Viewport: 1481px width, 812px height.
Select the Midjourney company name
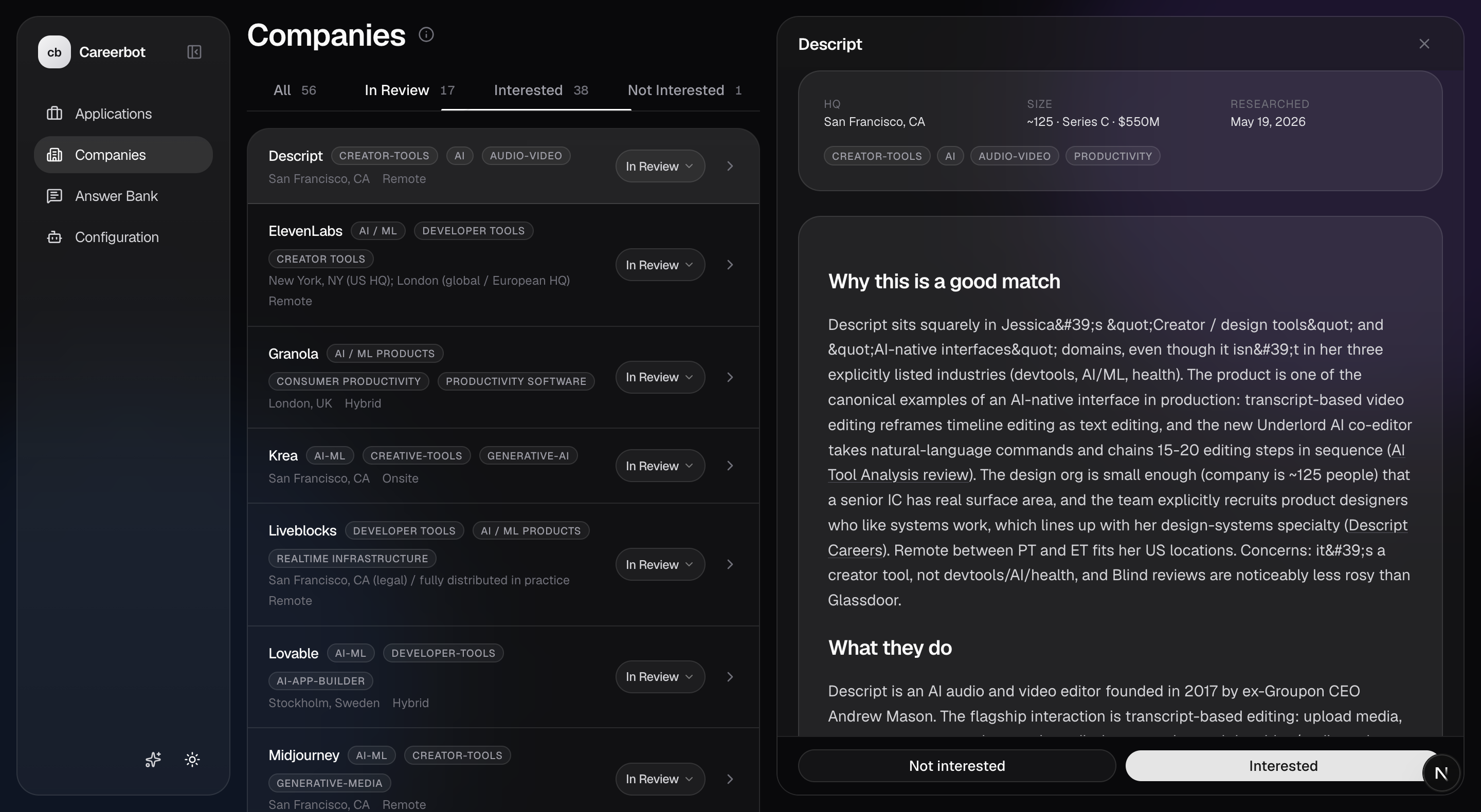(303, 755)
